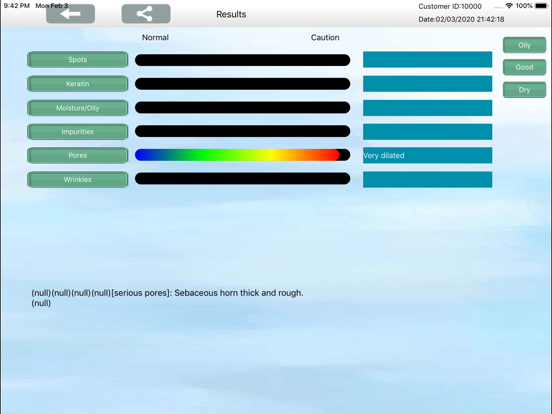Choose the Moisture/Oily button

(77, 108)
